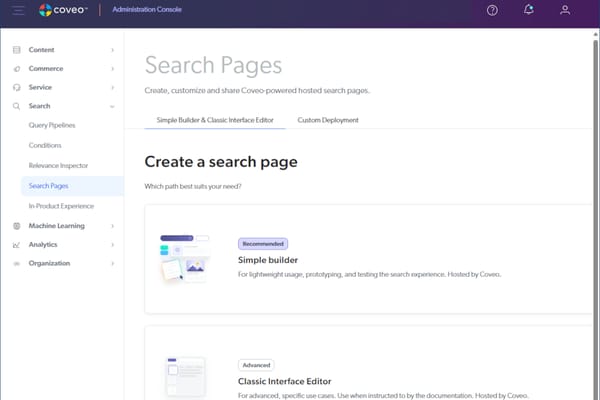Open Relevance Inspector in sidebar

coord(58,165)
